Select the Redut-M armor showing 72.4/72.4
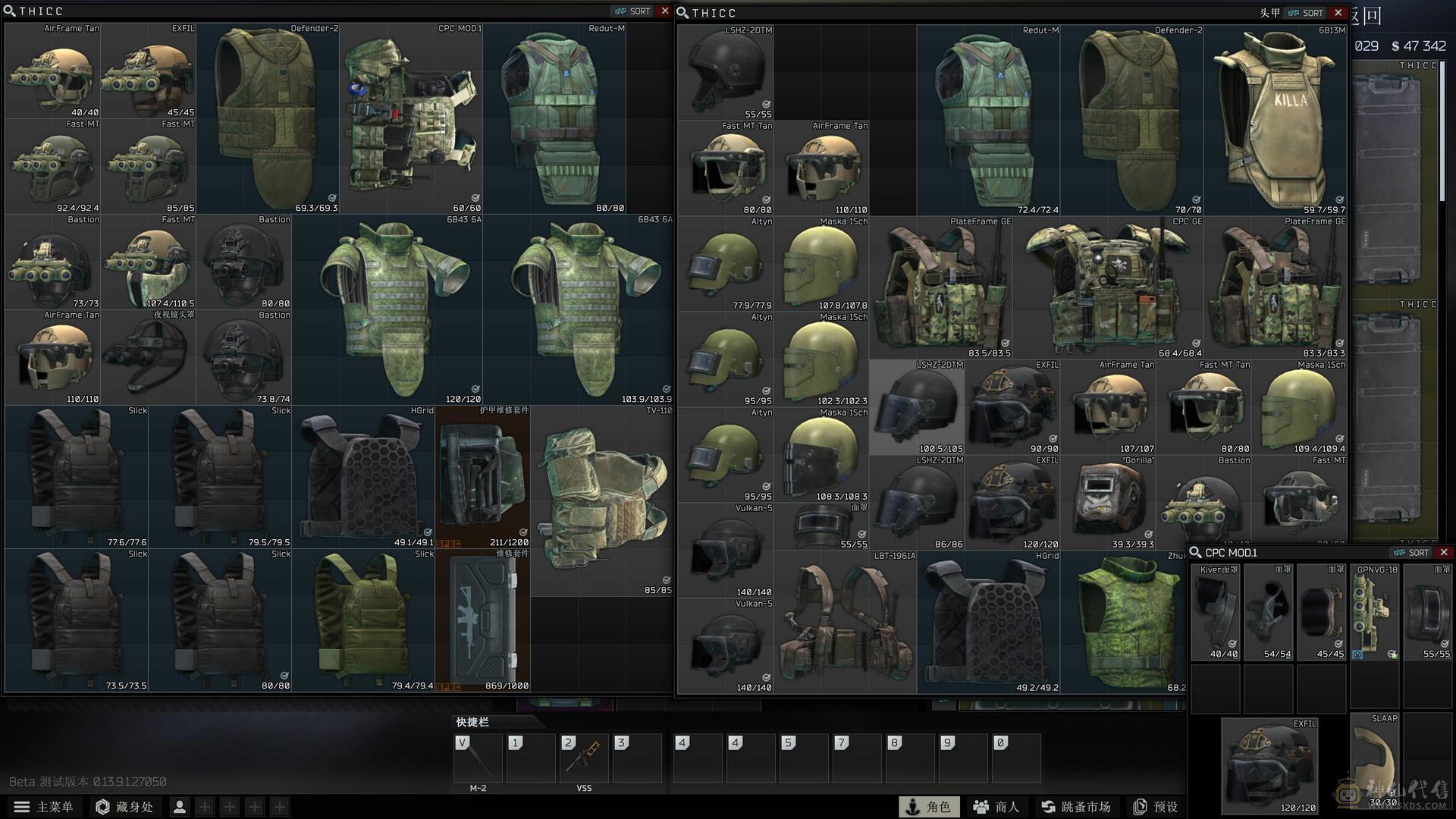The width and height of the screenshot is (1456, 819). coord(989,121)
